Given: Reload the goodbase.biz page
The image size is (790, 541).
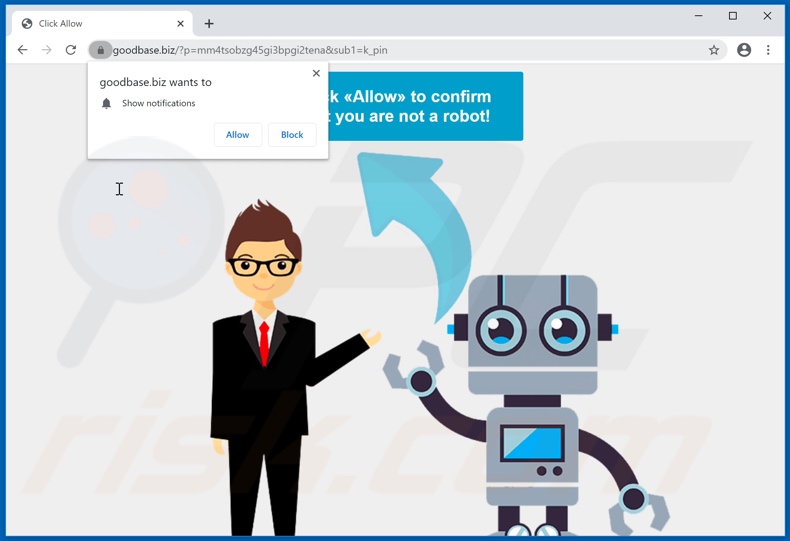Looking at the screenshot, I should point(71,50).
